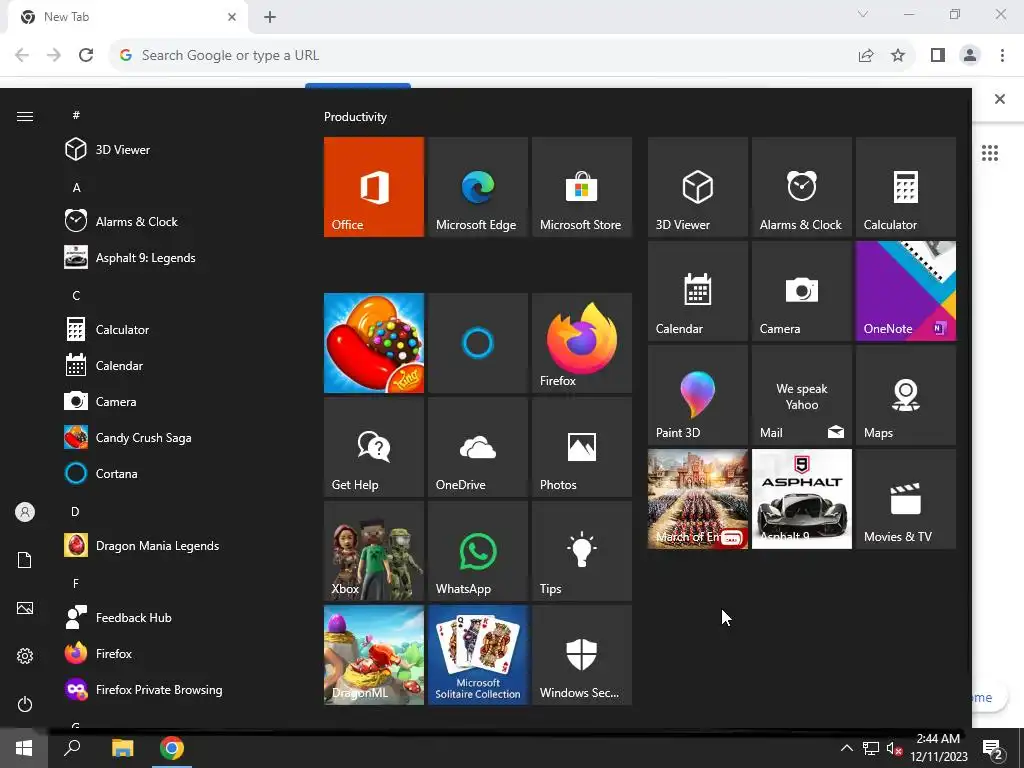
Task: Expand the Start menu hamburger button
Action: click(x=25, y=116)
